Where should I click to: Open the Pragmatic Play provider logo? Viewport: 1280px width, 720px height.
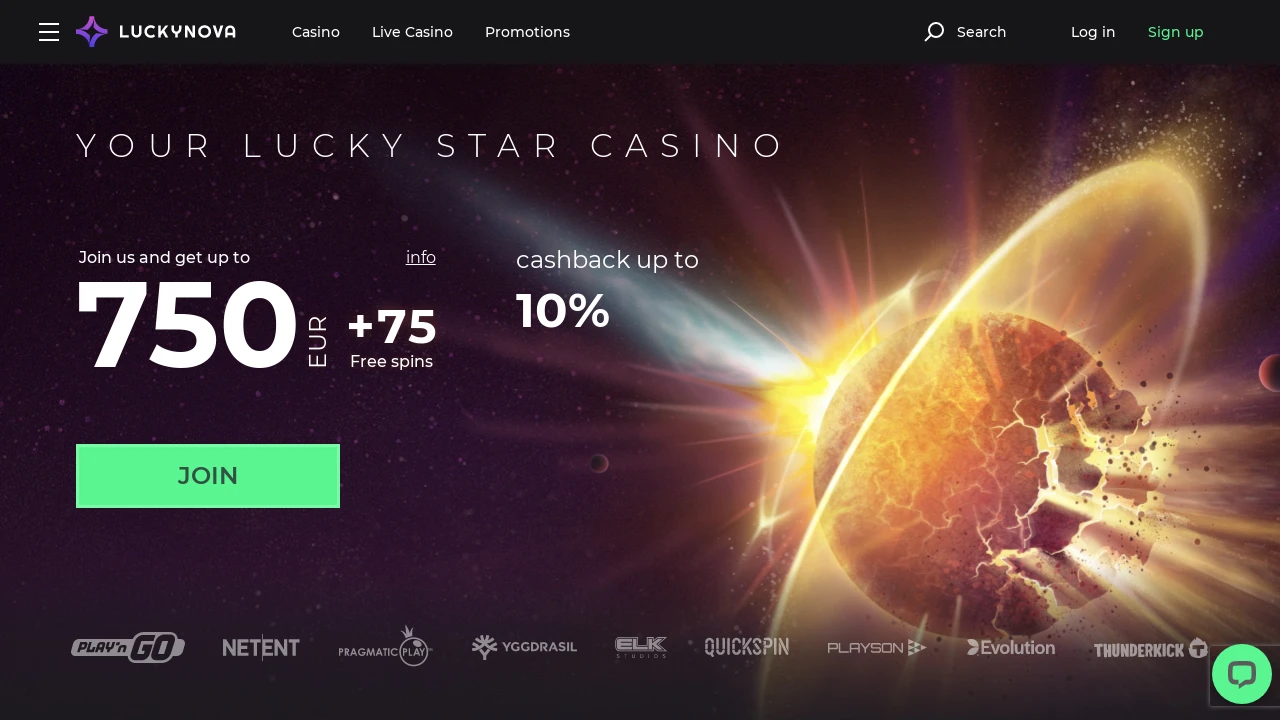385,647
